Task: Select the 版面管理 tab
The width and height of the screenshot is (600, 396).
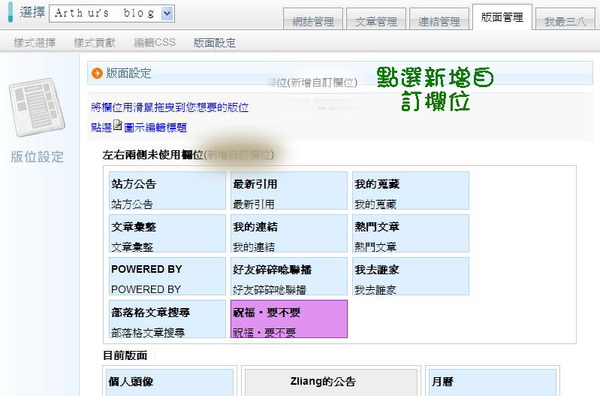Action: point(502,17)
